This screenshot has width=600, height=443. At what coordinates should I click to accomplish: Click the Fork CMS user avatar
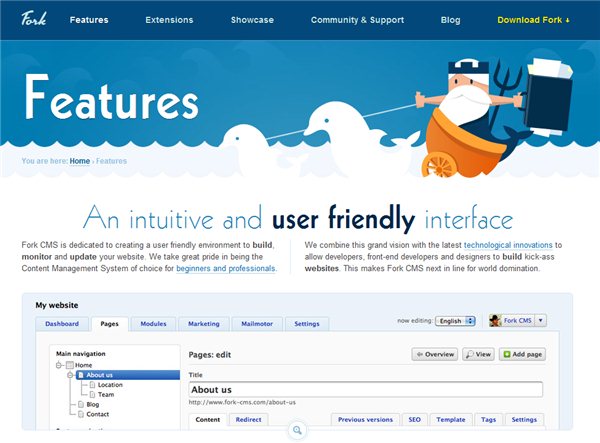pos(495,320)
